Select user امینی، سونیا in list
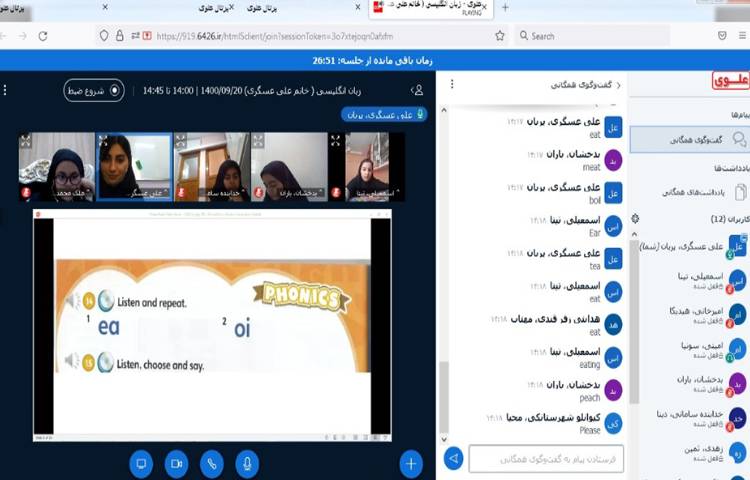Screen dimensions: 750x480 [714, 350]
